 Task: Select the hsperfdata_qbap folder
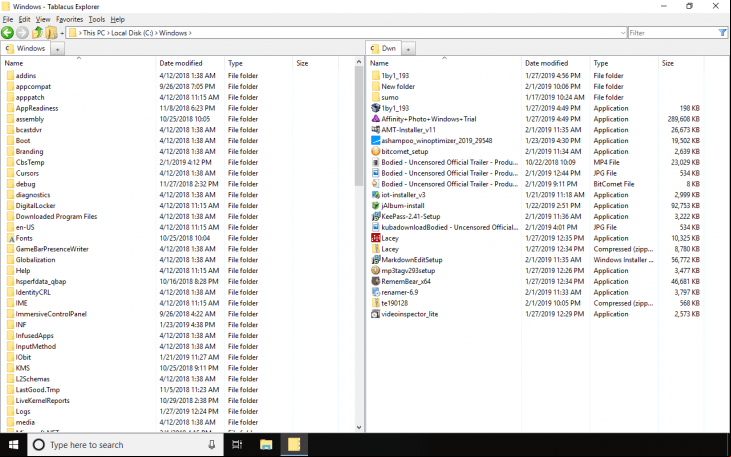coord(41,282)
